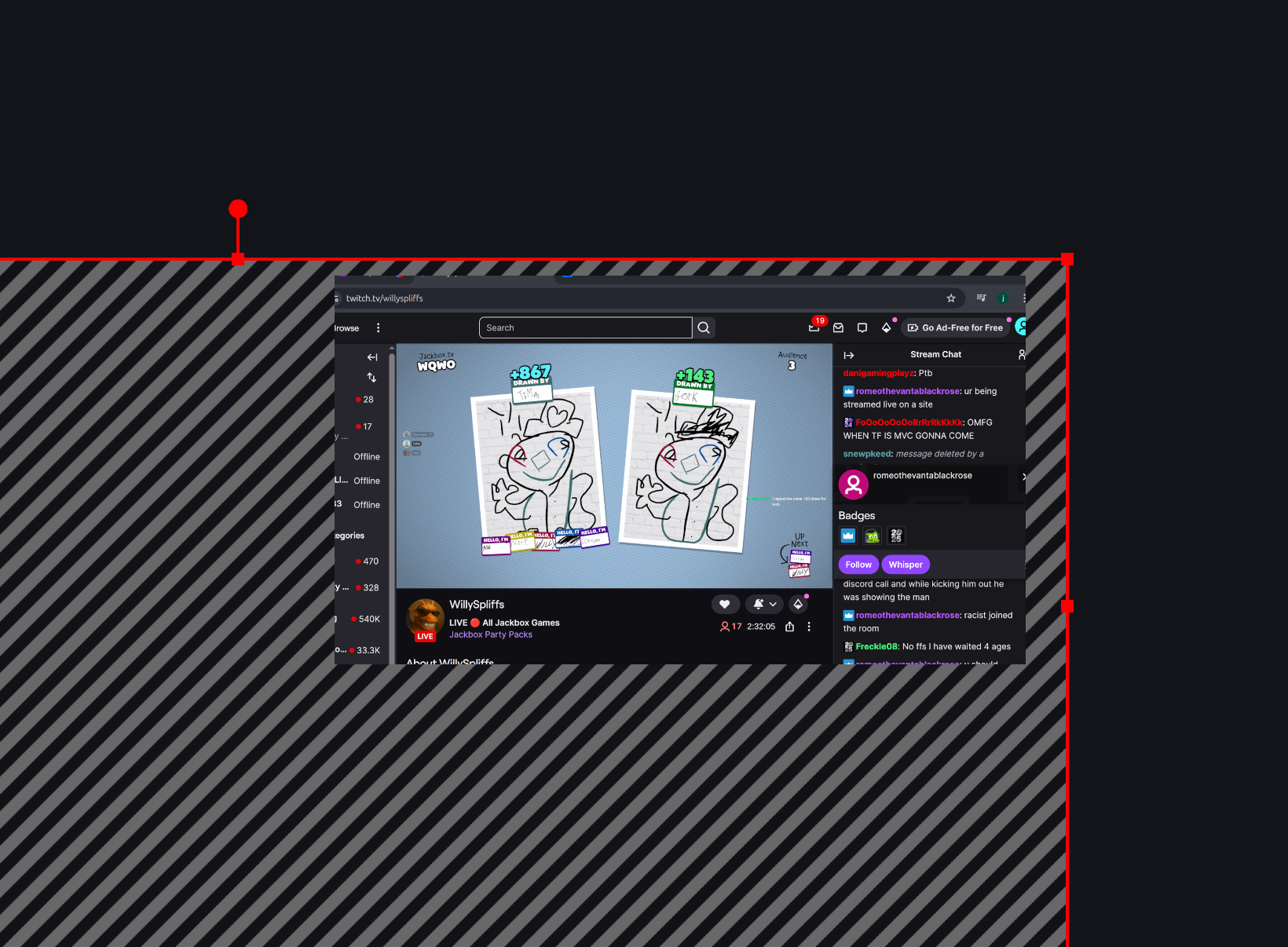Click the Browse navigation item
This screenshot has height=947, width=1288.
coord(346,328)
